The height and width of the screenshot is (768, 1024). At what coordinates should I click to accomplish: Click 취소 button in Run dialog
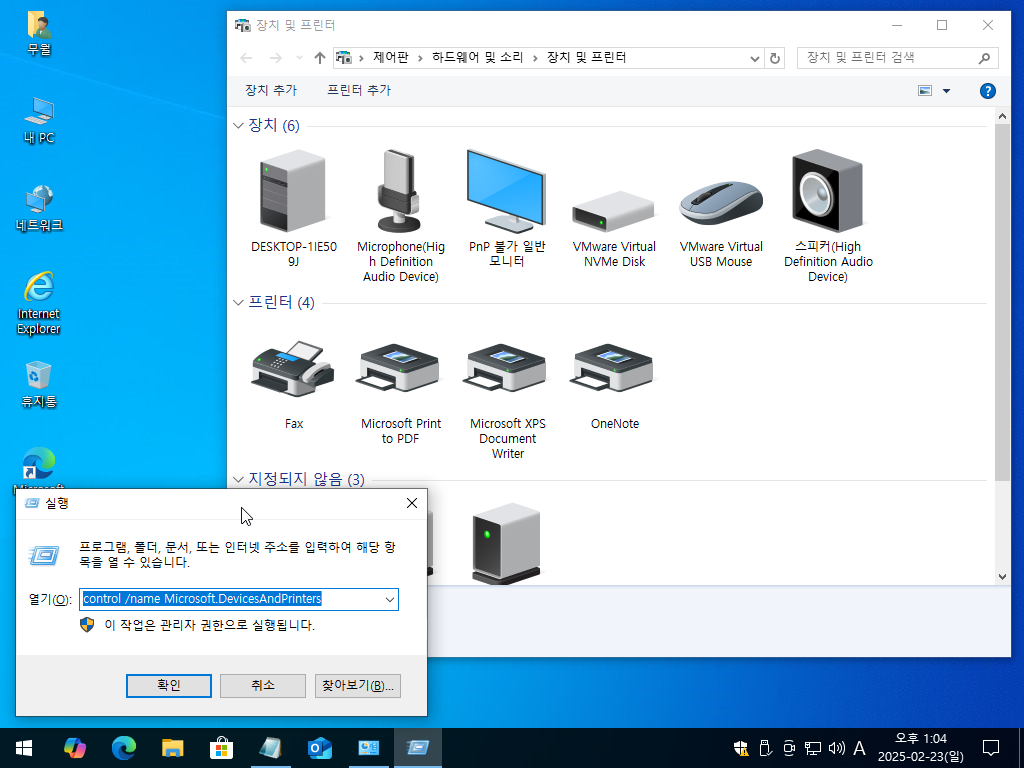pyautogui.click(x=263, y=686)
